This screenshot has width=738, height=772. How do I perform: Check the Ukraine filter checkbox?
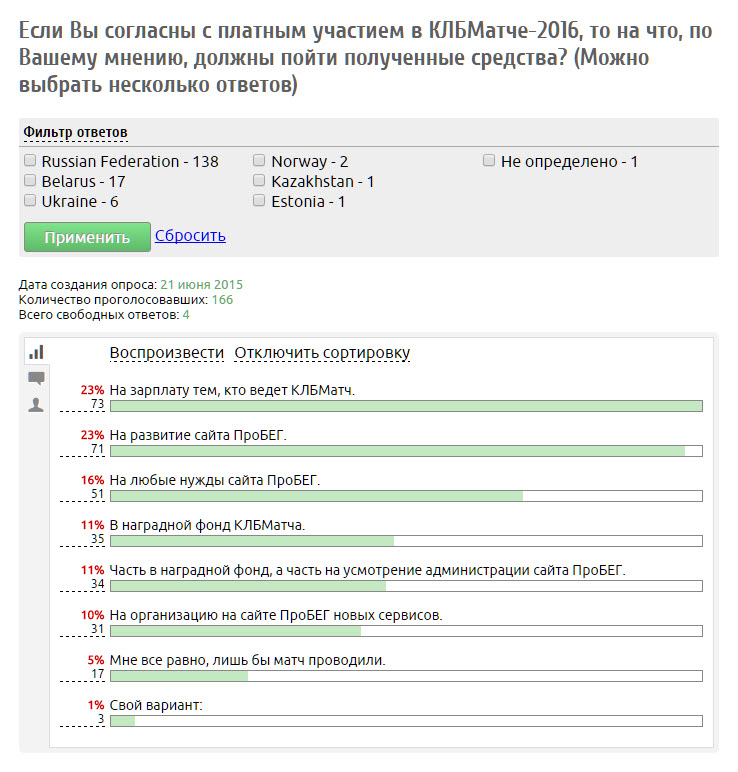(x=30, y=200)
